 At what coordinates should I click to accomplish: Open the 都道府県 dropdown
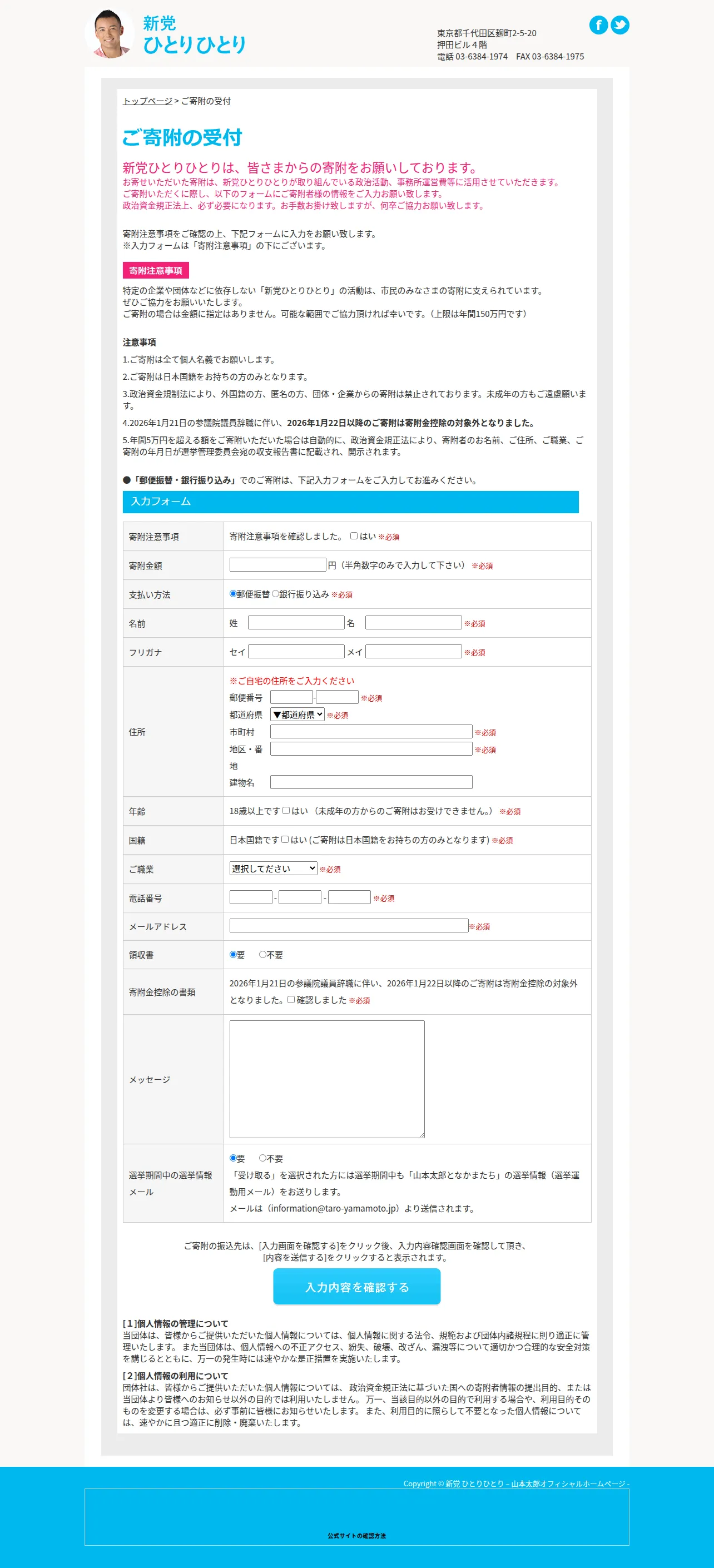coord(297,714)
